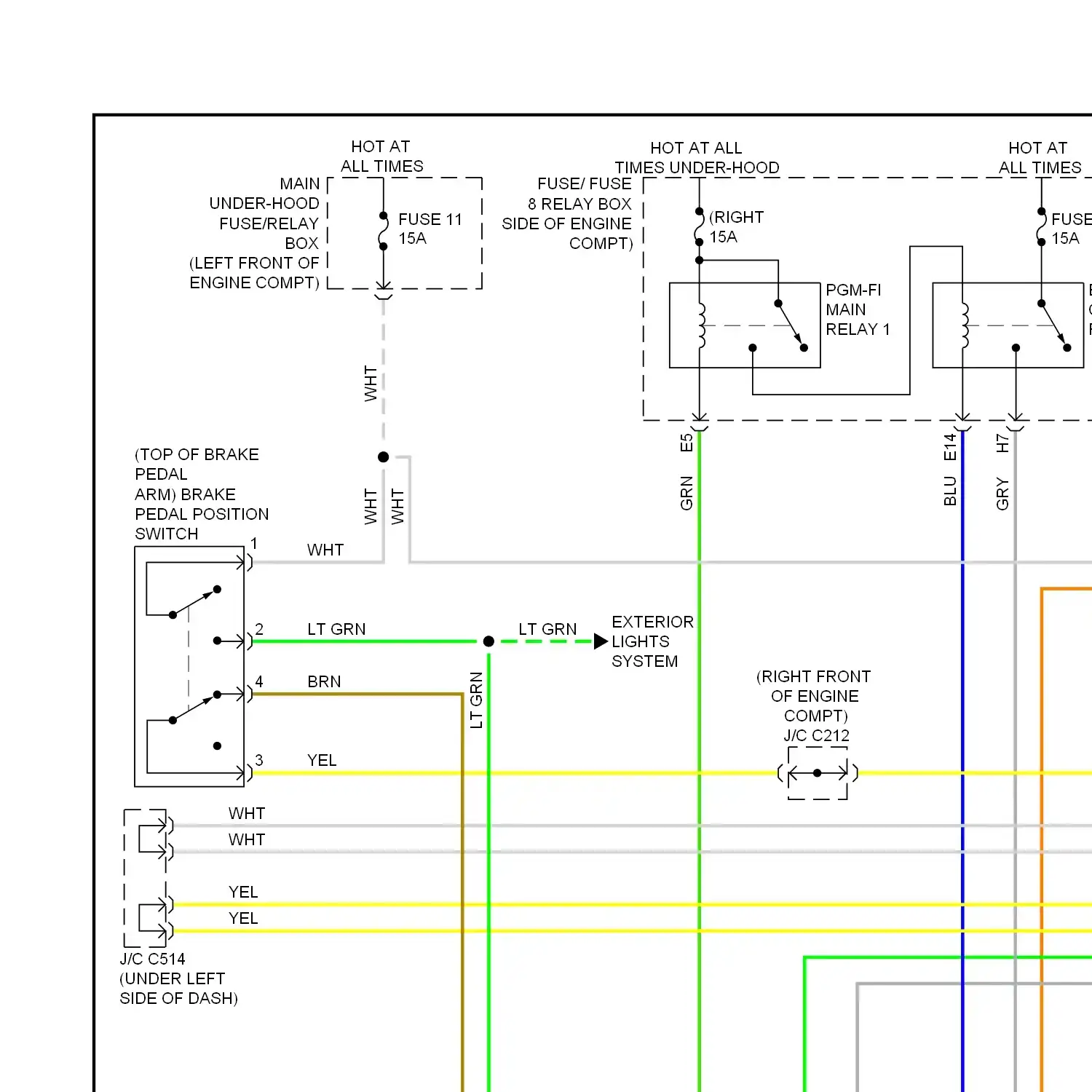This screenshot has width=1092, height=1092.
Task: Click the dashed LT GRN label near the arrow
Action: [x=547, y=629]
